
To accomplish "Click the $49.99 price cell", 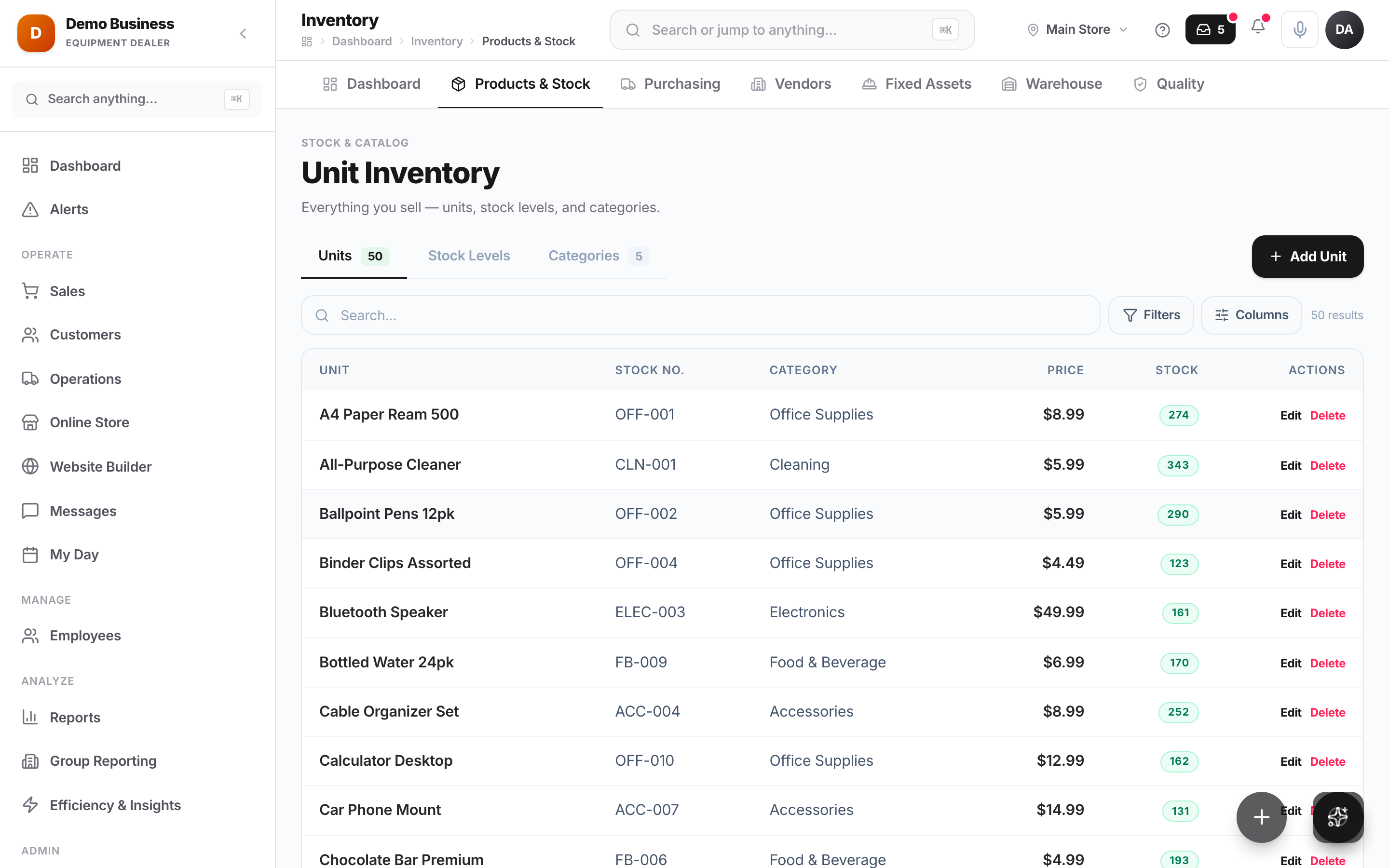I will (1059, 612).
